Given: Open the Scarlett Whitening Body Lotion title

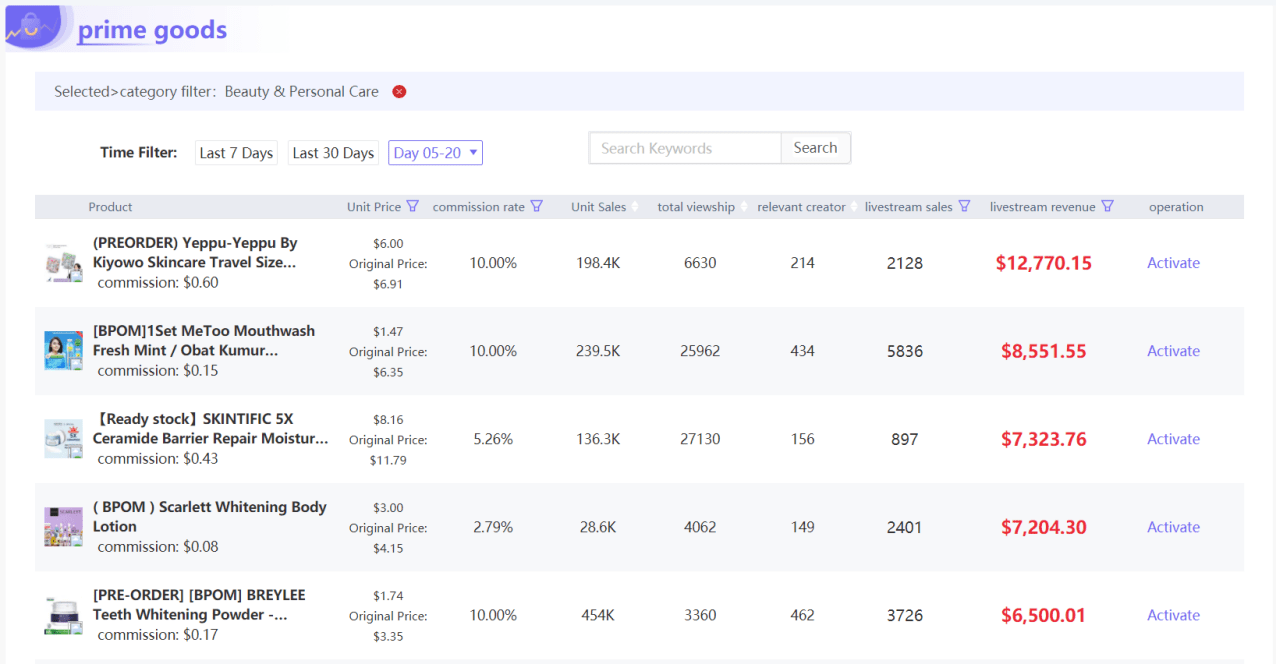Looking at the screenshot, I should [x=210, y=517].
